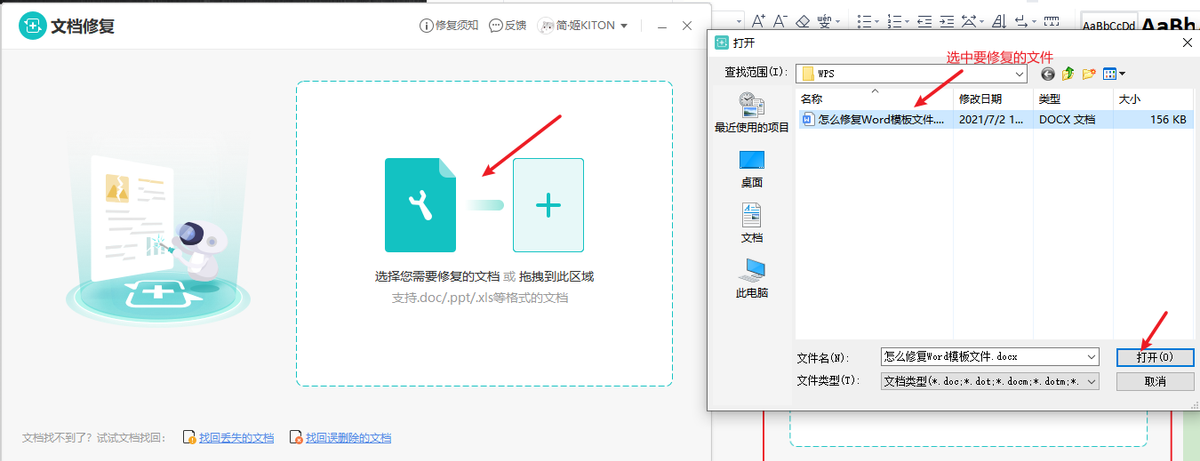Close the 打开 dialog window
1200x461 pixels.
[1186, 41]
